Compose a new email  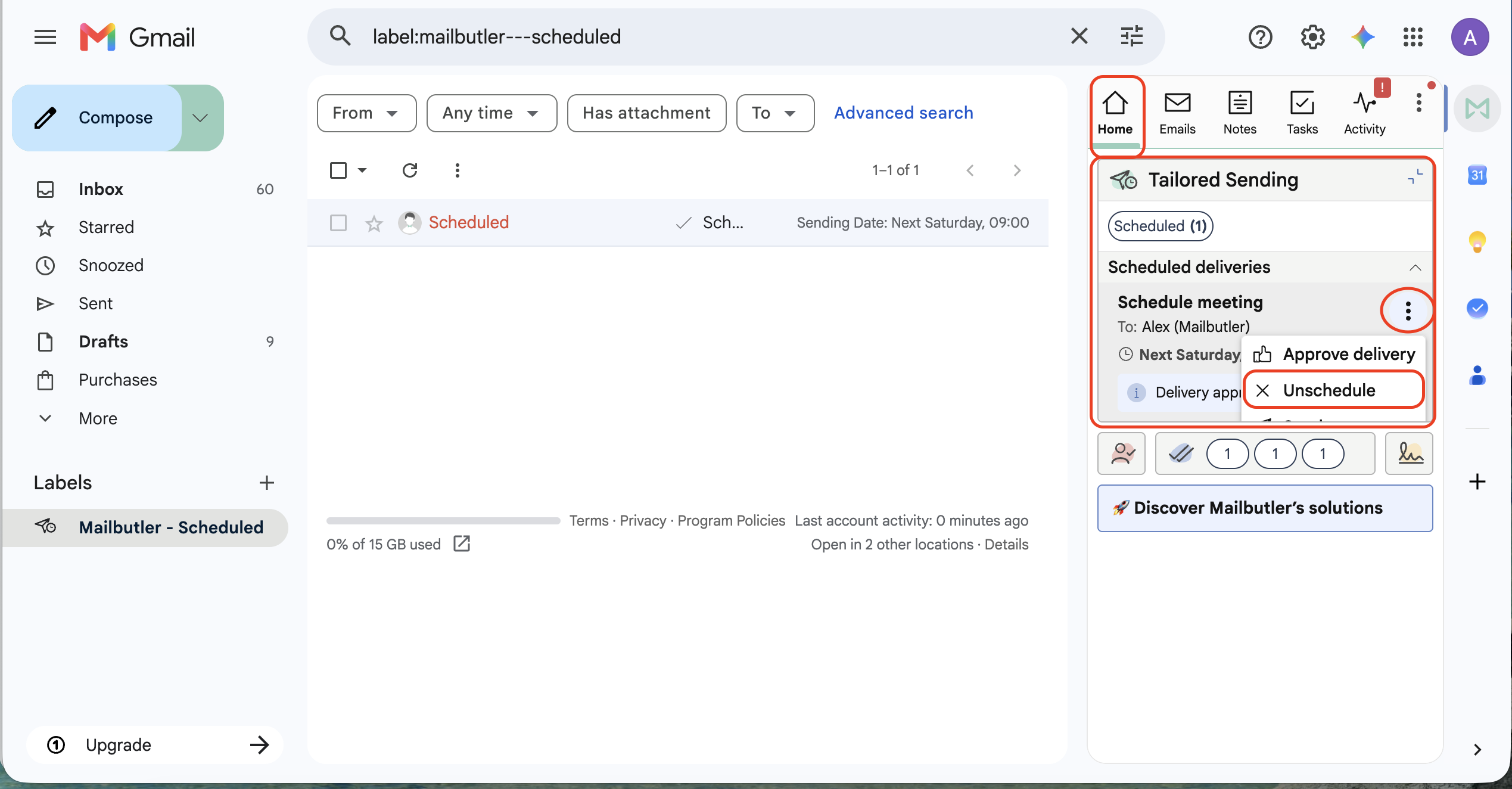(97, 117)
